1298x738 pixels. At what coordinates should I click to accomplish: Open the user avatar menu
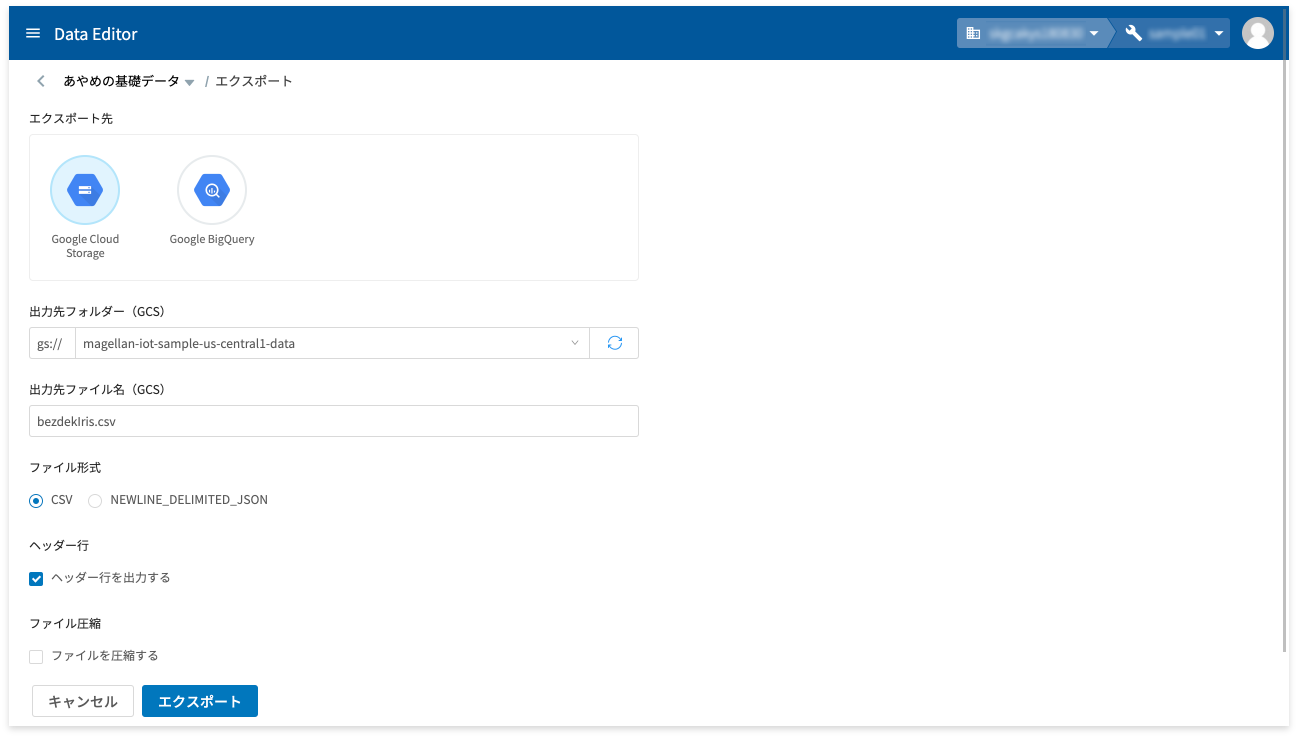pyautogui.click(x=1258, y=33)
